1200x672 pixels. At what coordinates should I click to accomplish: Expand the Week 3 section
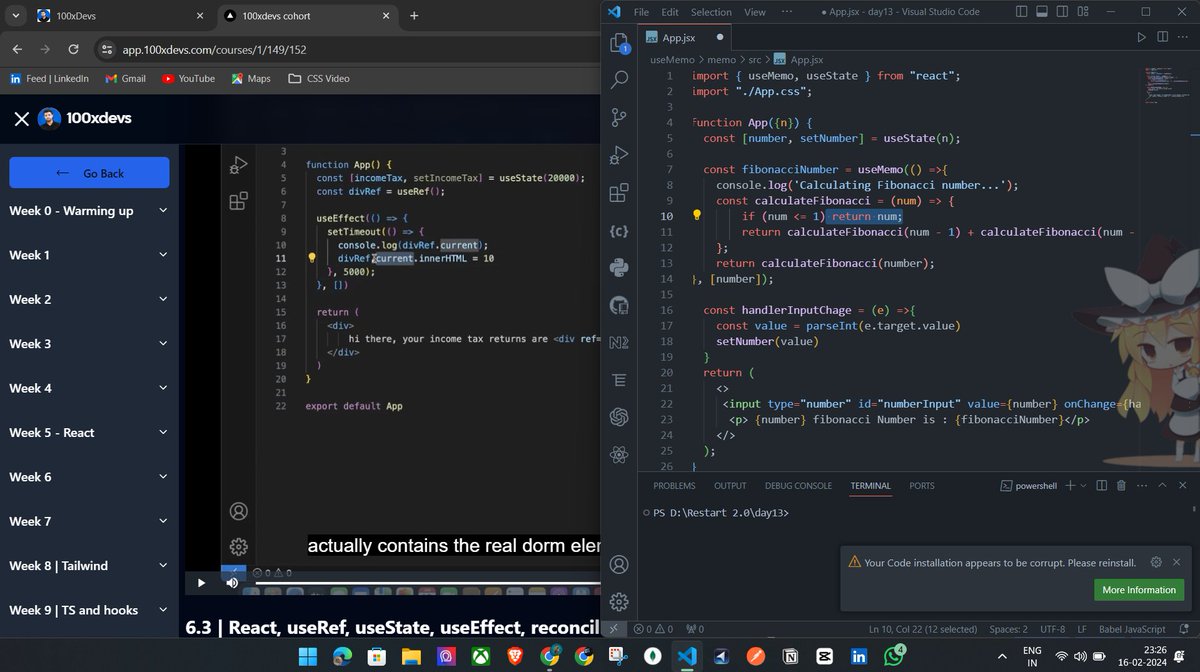(88, 344)
